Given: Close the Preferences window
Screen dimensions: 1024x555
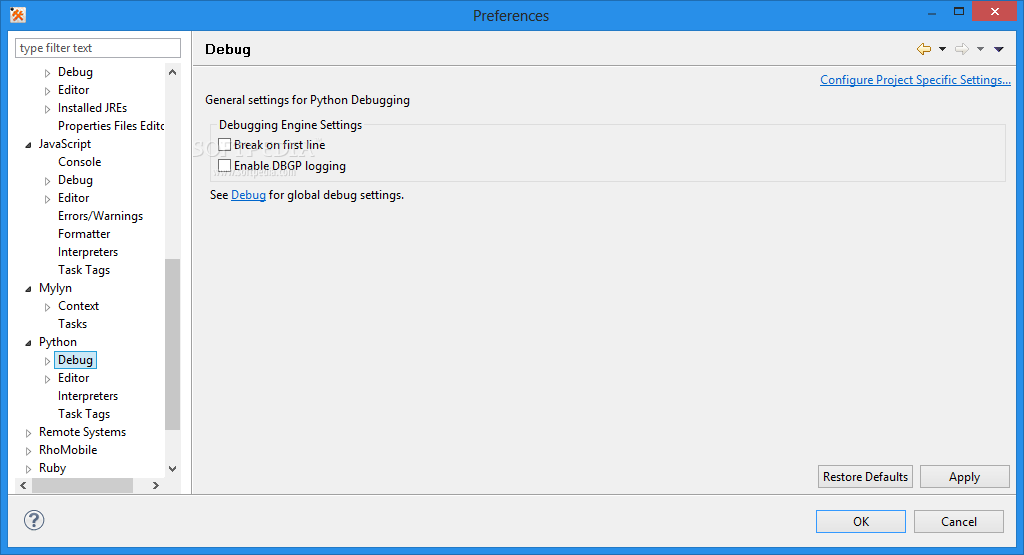Looking at the screenshot, I should point(995,12).
